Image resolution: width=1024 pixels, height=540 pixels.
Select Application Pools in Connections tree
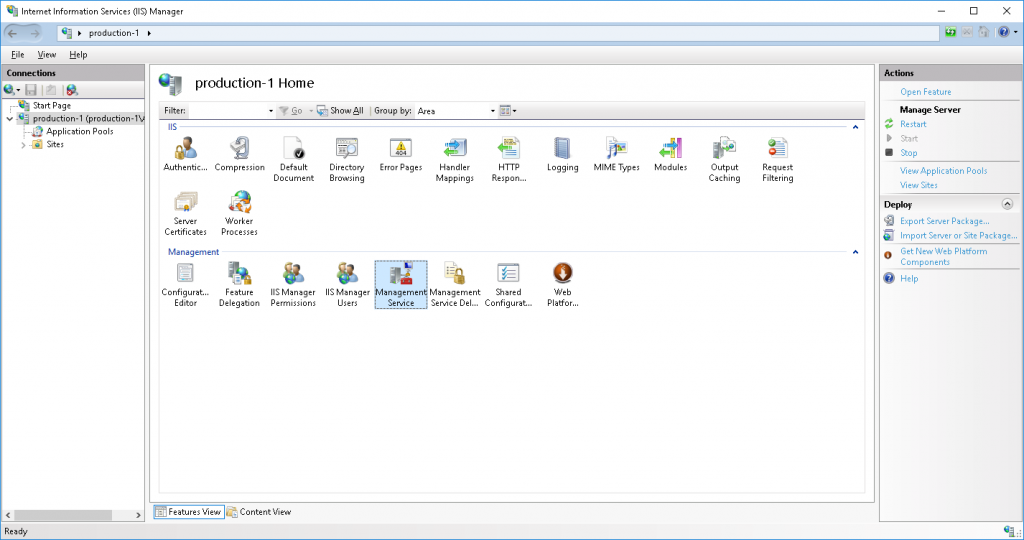(79, 131)
